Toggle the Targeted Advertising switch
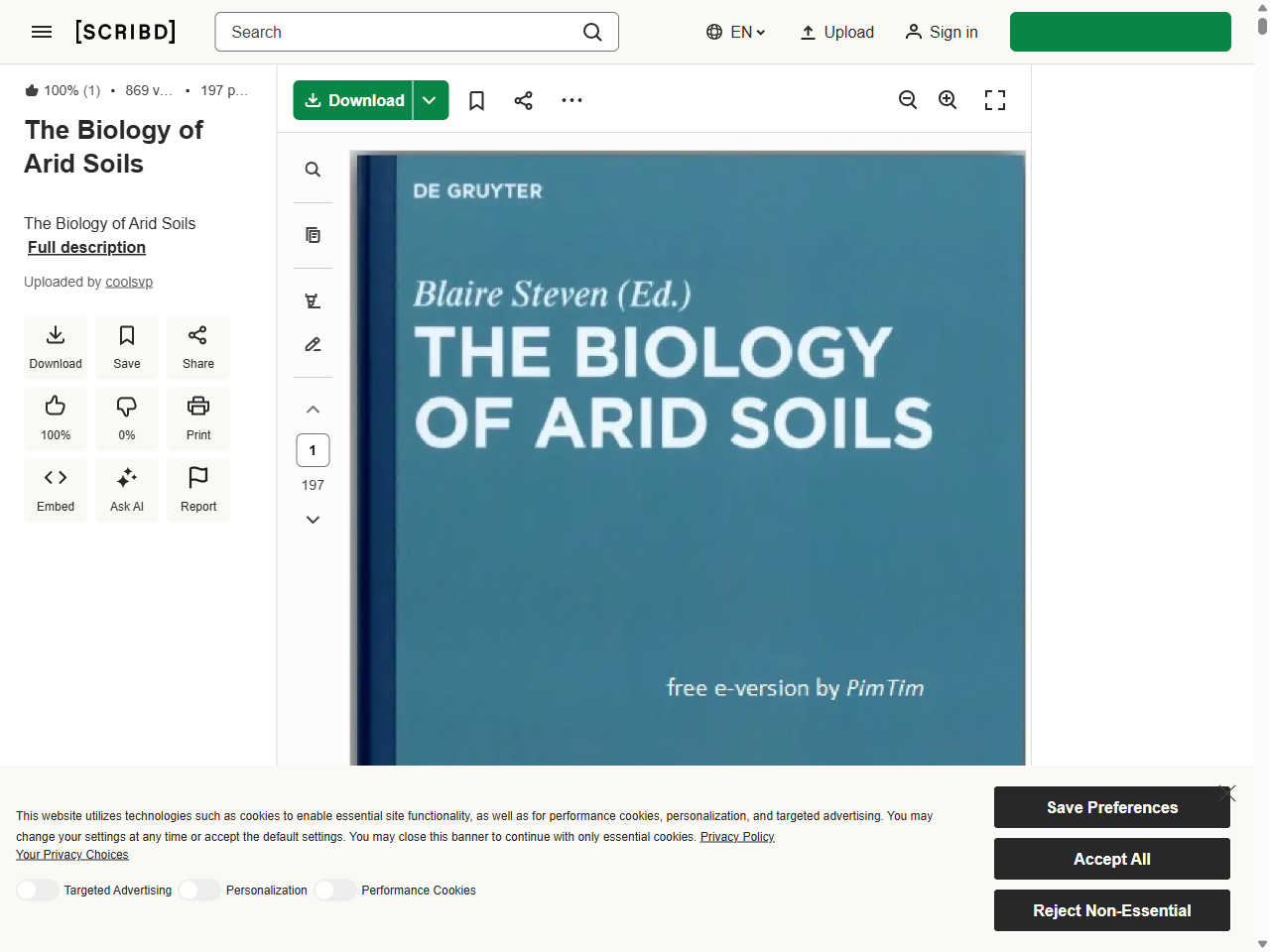Screen dimensions: 1270x952 tap(38, 890)
